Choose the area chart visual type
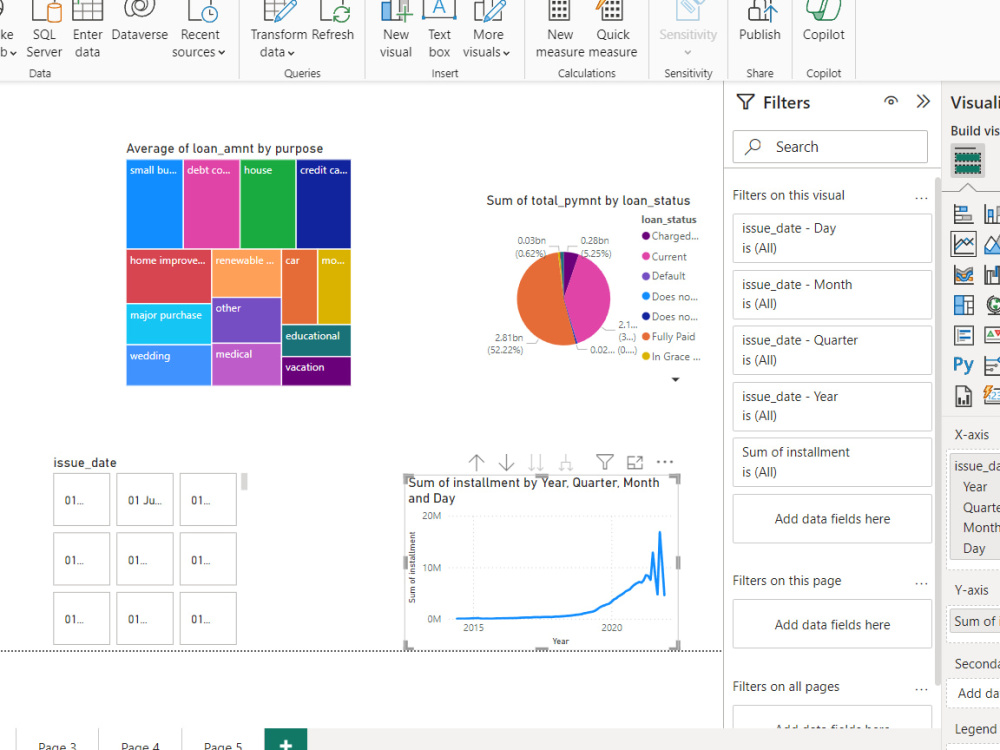Image resolution: width=1000 pixels, height=750 pixels. coord(992,244)
